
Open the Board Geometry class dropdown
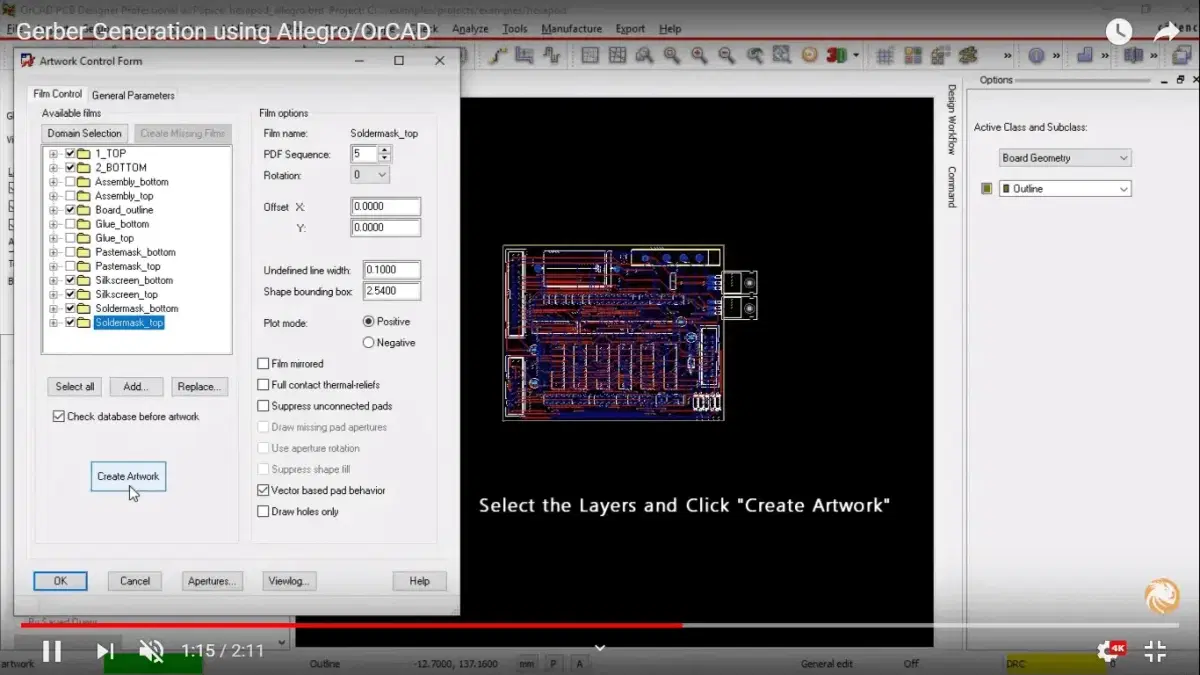(1065, 158)
